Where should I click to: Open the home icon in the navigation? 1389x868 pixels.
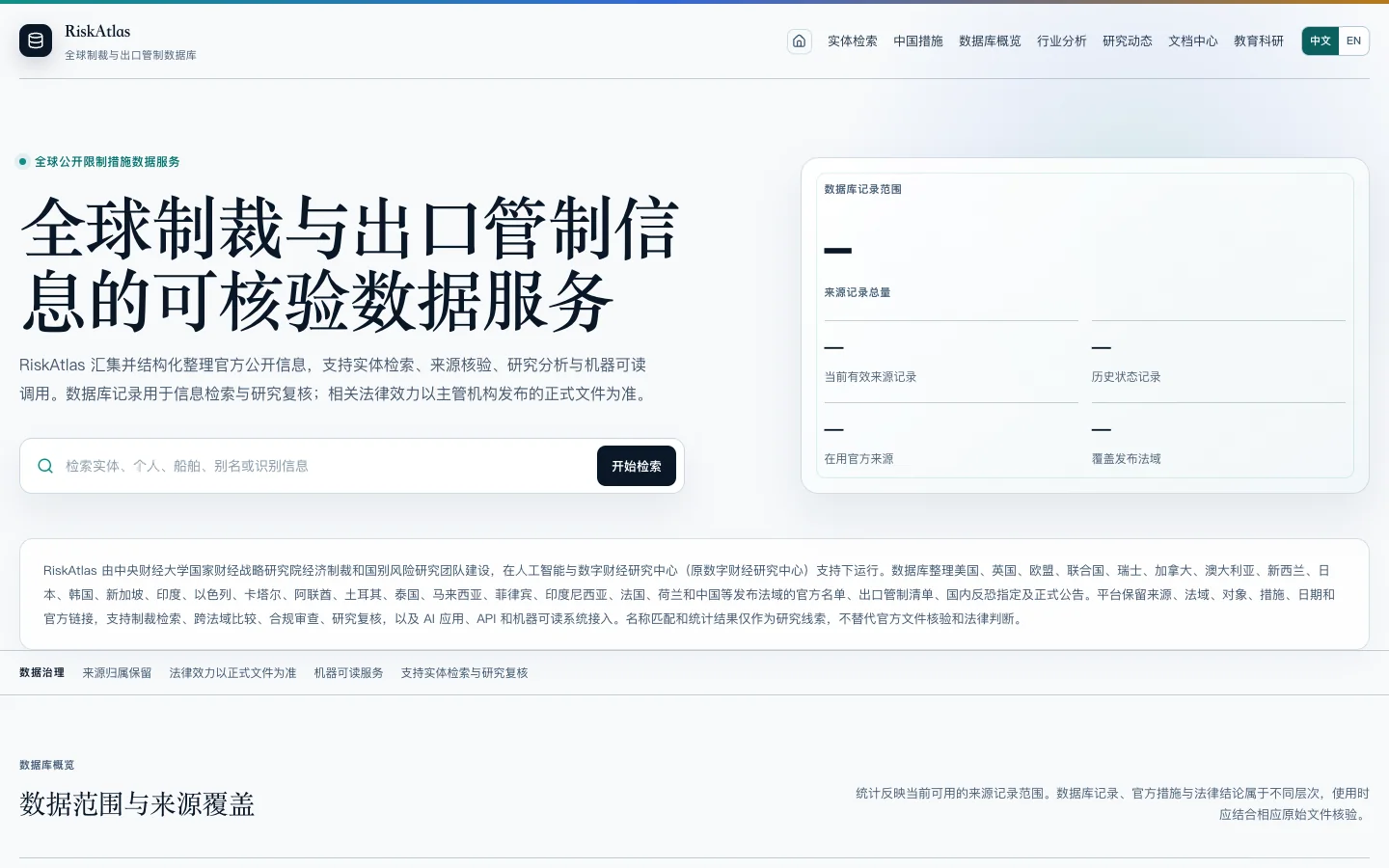(800, 41)
